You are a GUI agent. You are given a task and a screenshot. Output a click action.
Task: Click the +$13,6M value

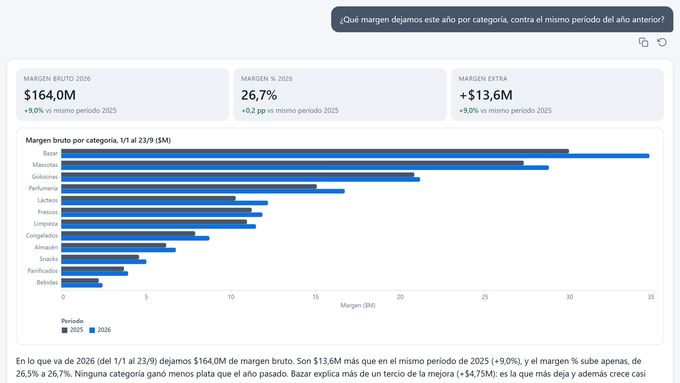486,95
